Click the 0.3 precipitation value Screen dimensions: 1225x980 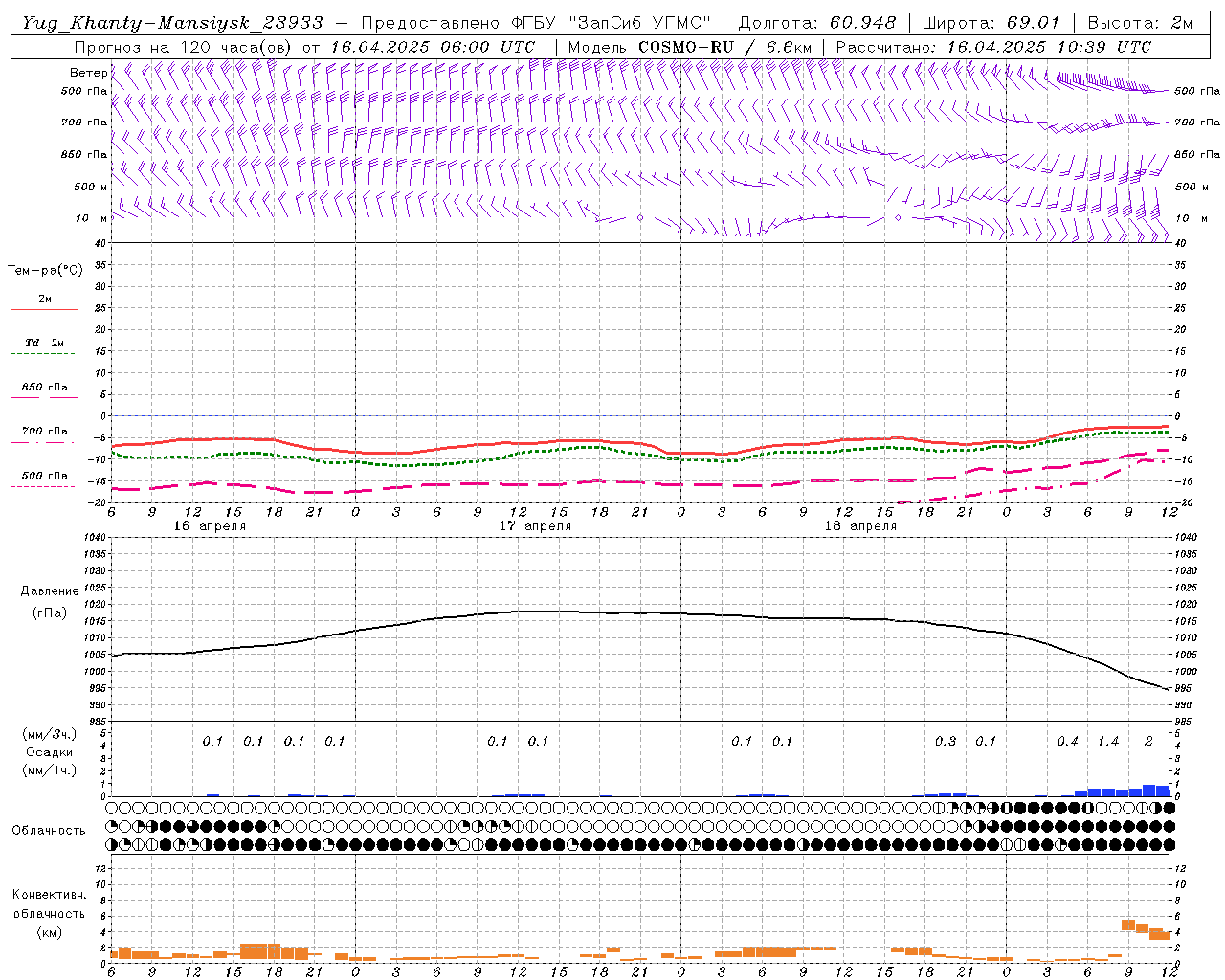tap(946, 742)
